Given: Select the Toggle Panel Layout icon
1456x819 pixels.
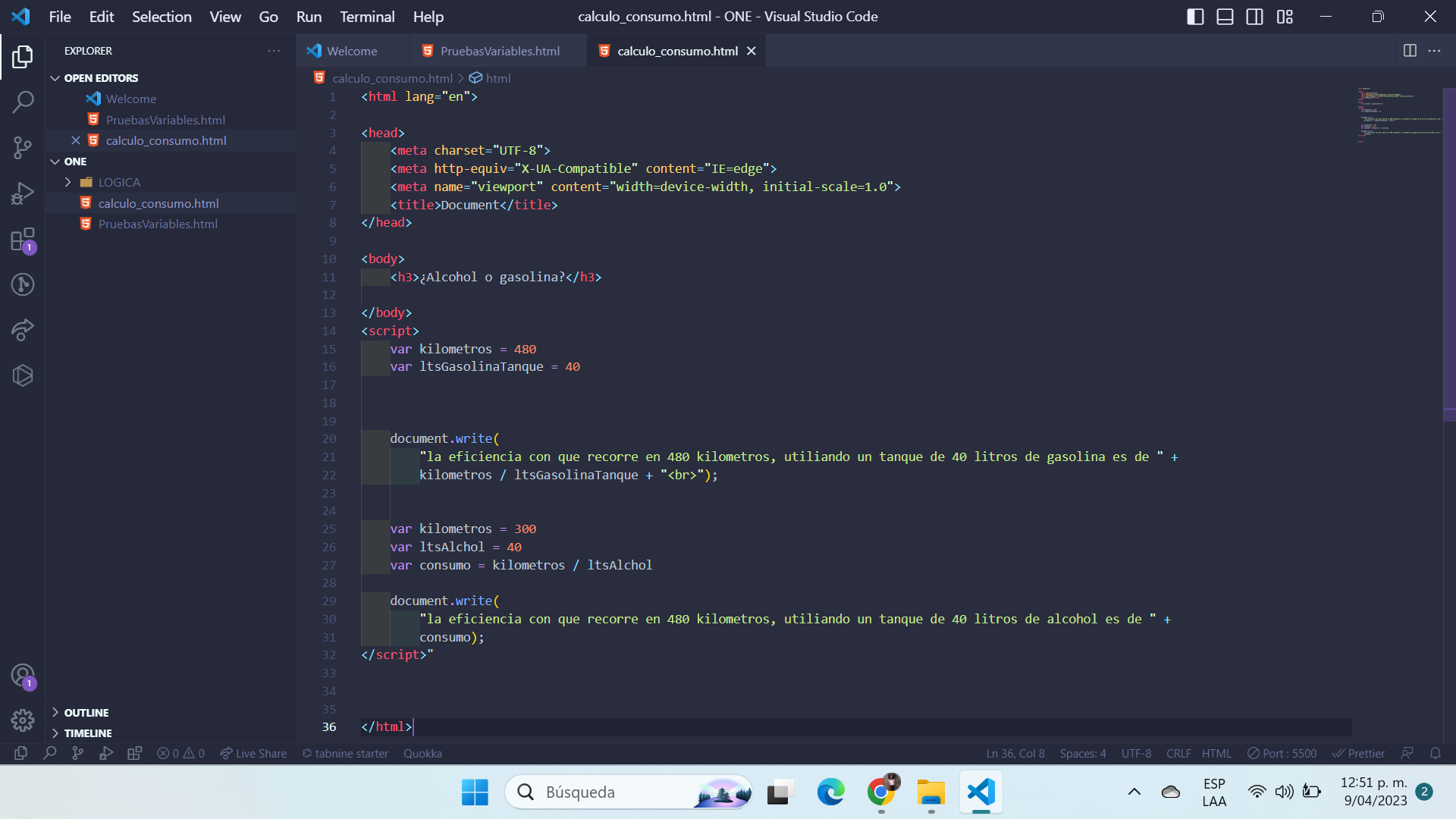Looking at the screenshot, I should point(1224,15).
